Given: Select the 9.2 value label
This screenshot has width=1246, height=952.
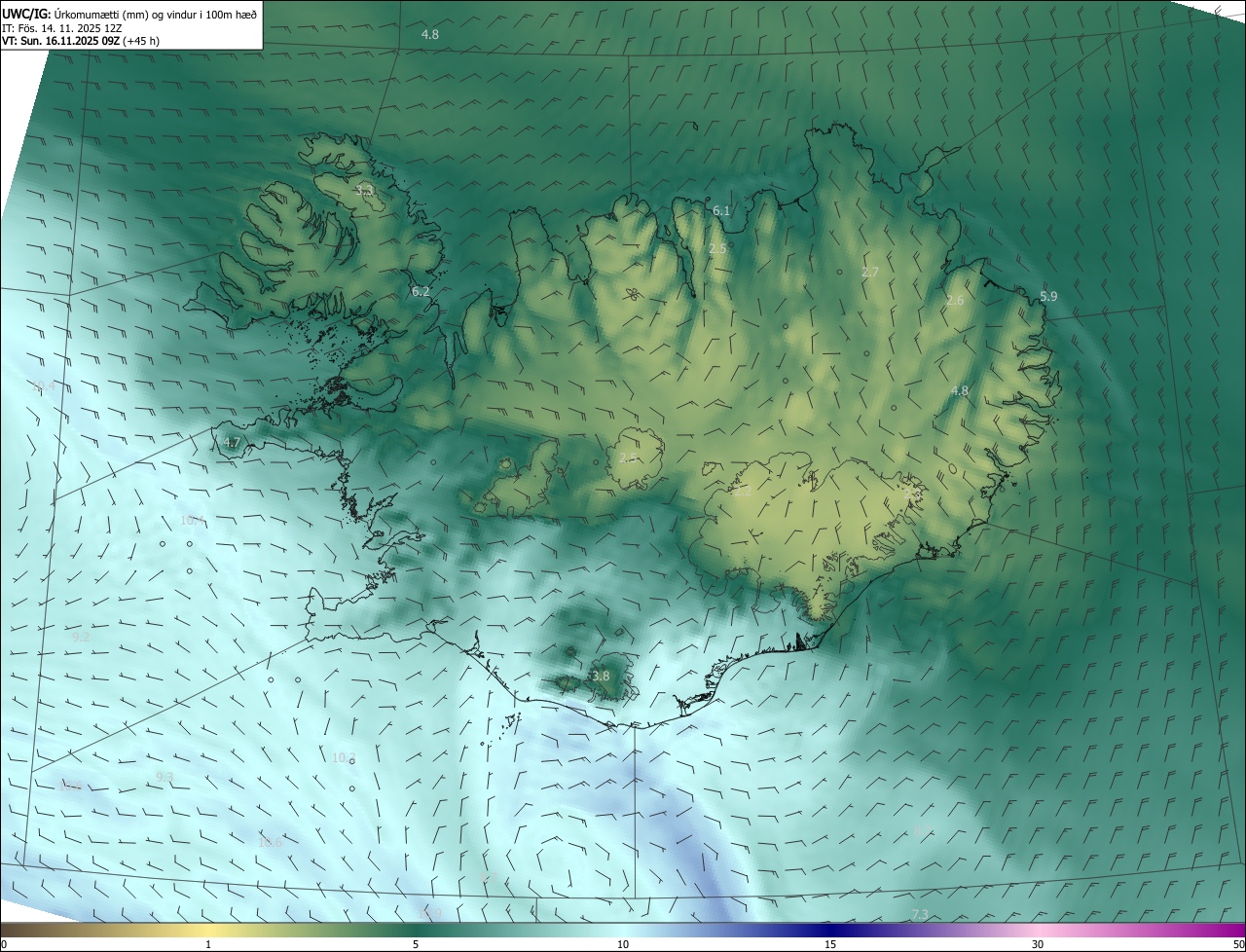Looking at the screenshot, I should 81,637.
